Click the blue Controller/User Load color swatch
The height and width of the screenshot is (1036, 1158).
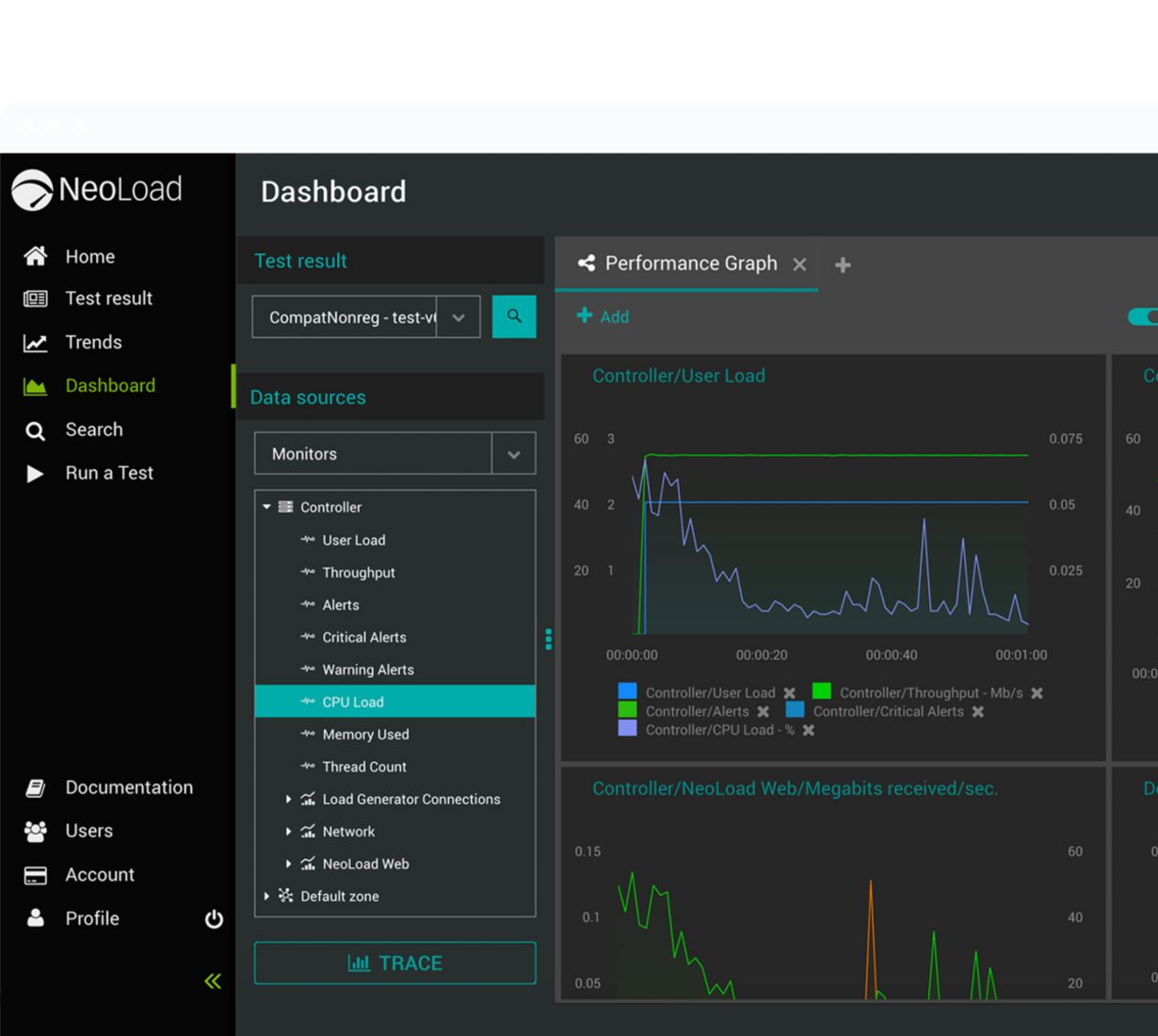[627, 692]
